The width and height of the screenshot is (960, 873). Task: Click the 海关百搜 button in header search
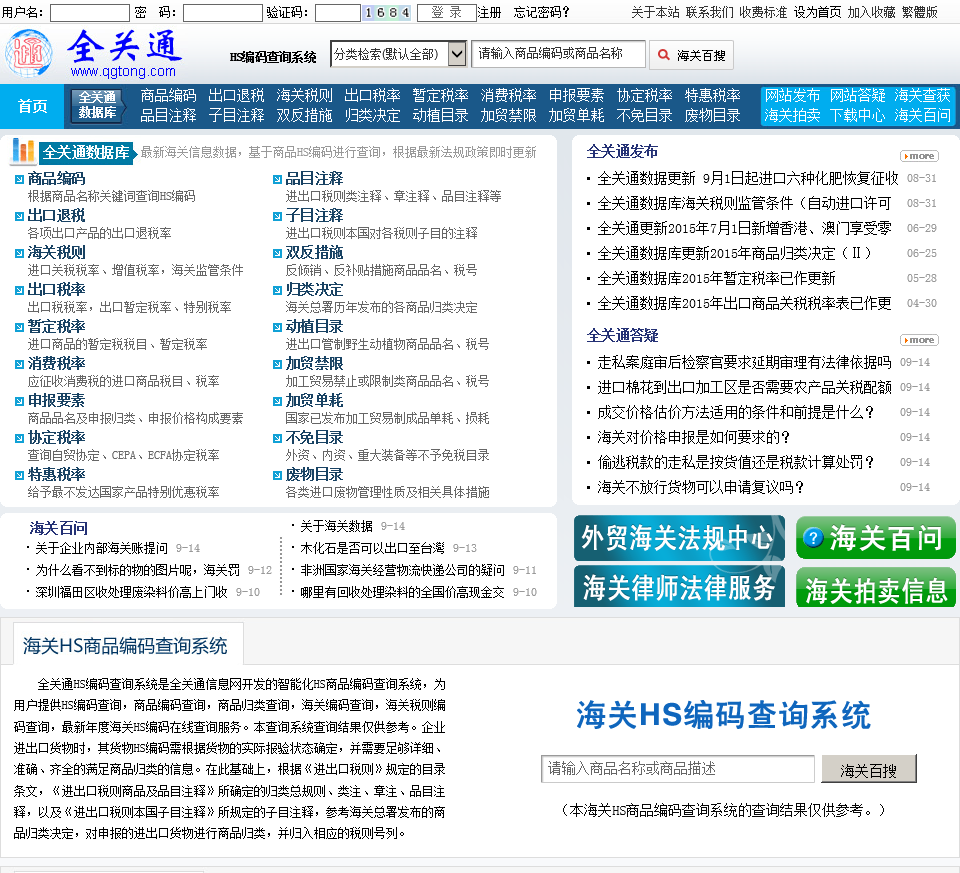690,55
